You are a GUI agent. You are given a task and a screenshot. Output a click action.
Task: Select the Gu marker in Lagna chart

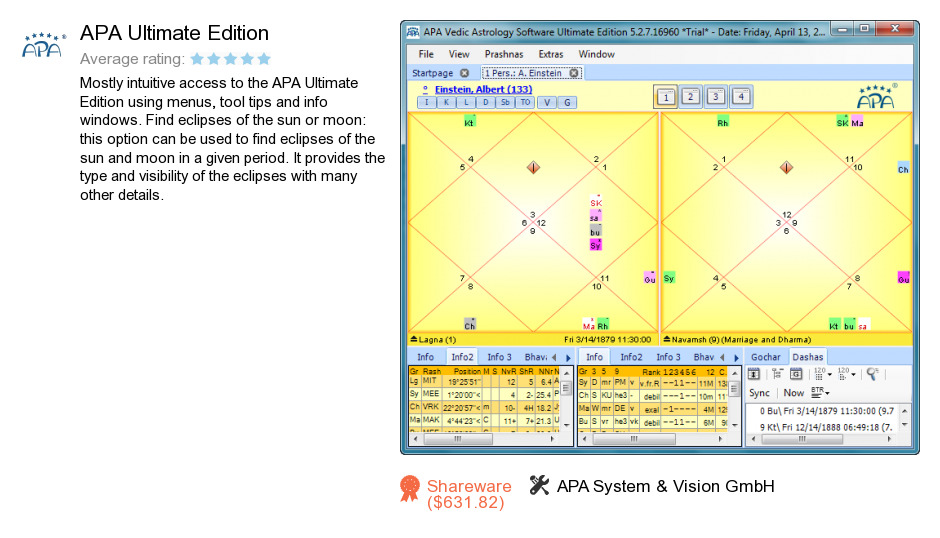(649, 278)
